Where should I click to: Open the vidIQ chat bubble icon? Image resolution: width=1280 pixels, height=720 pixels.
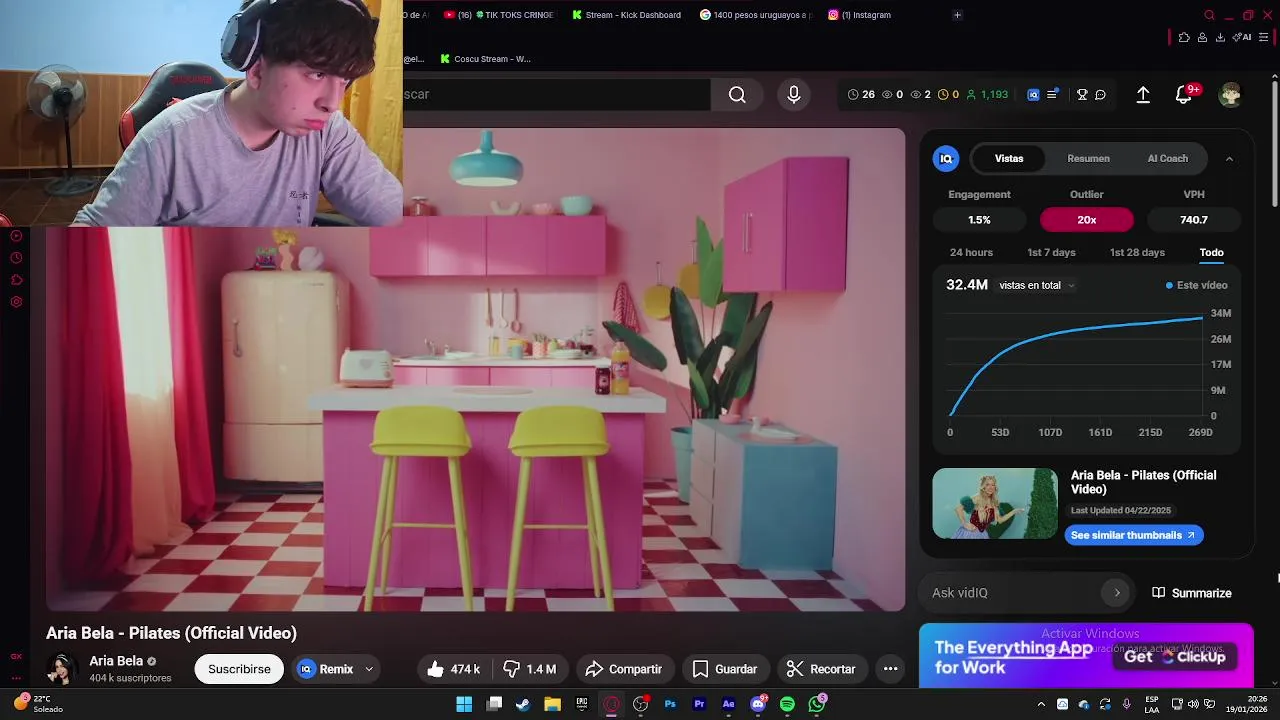click(x=1100, y=94)
